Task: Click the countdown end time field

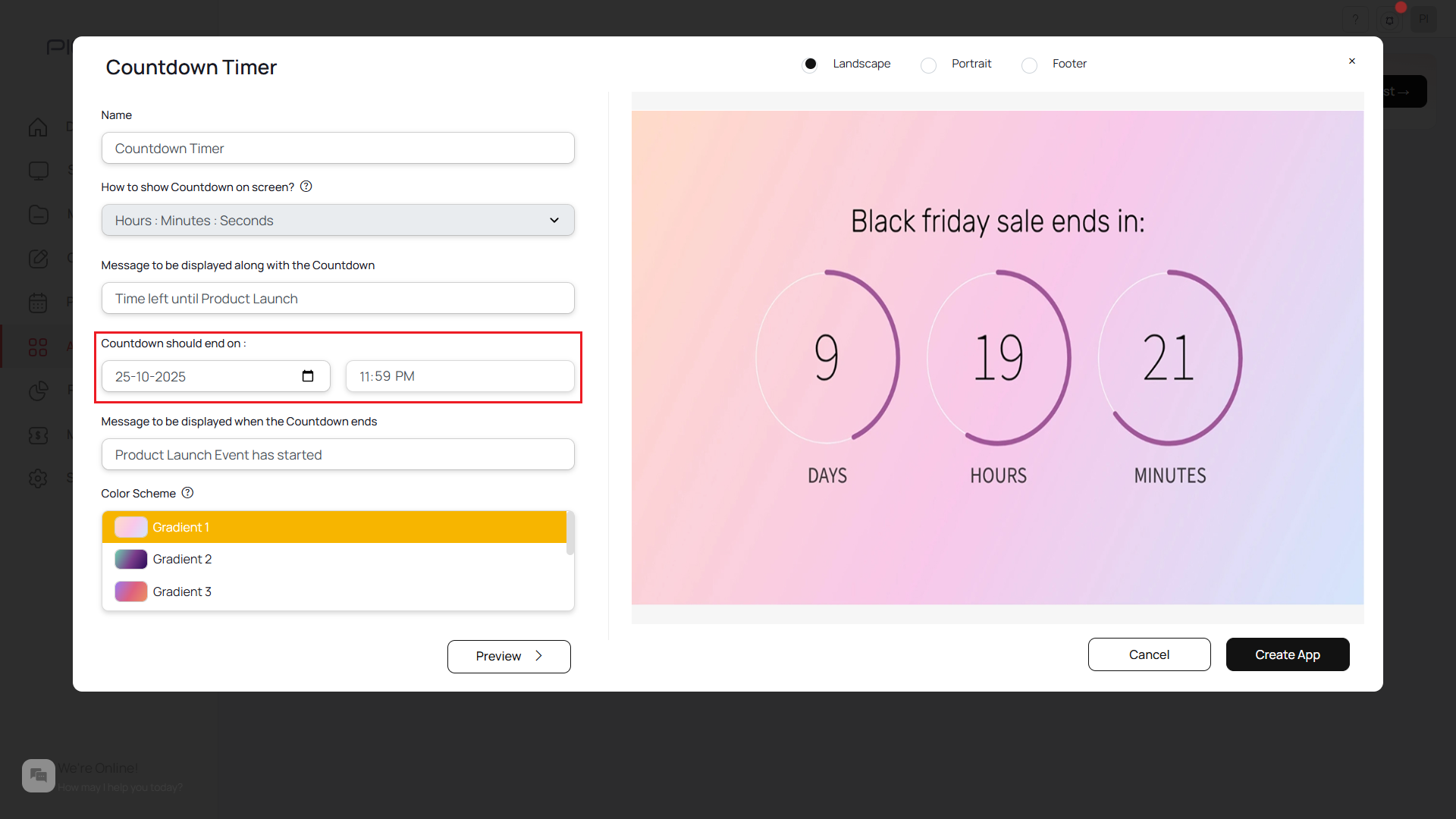Action: coord(460,375)
